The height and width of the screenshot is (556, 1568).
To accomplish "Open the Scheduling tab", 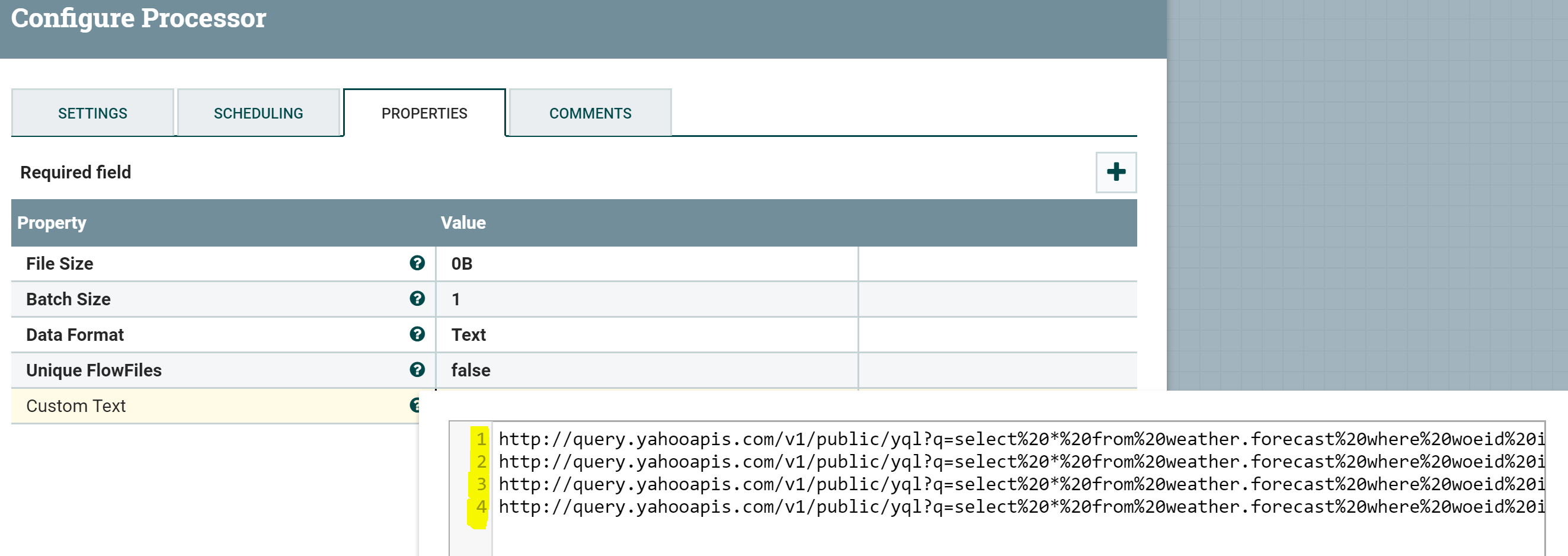I will (258, 113).
